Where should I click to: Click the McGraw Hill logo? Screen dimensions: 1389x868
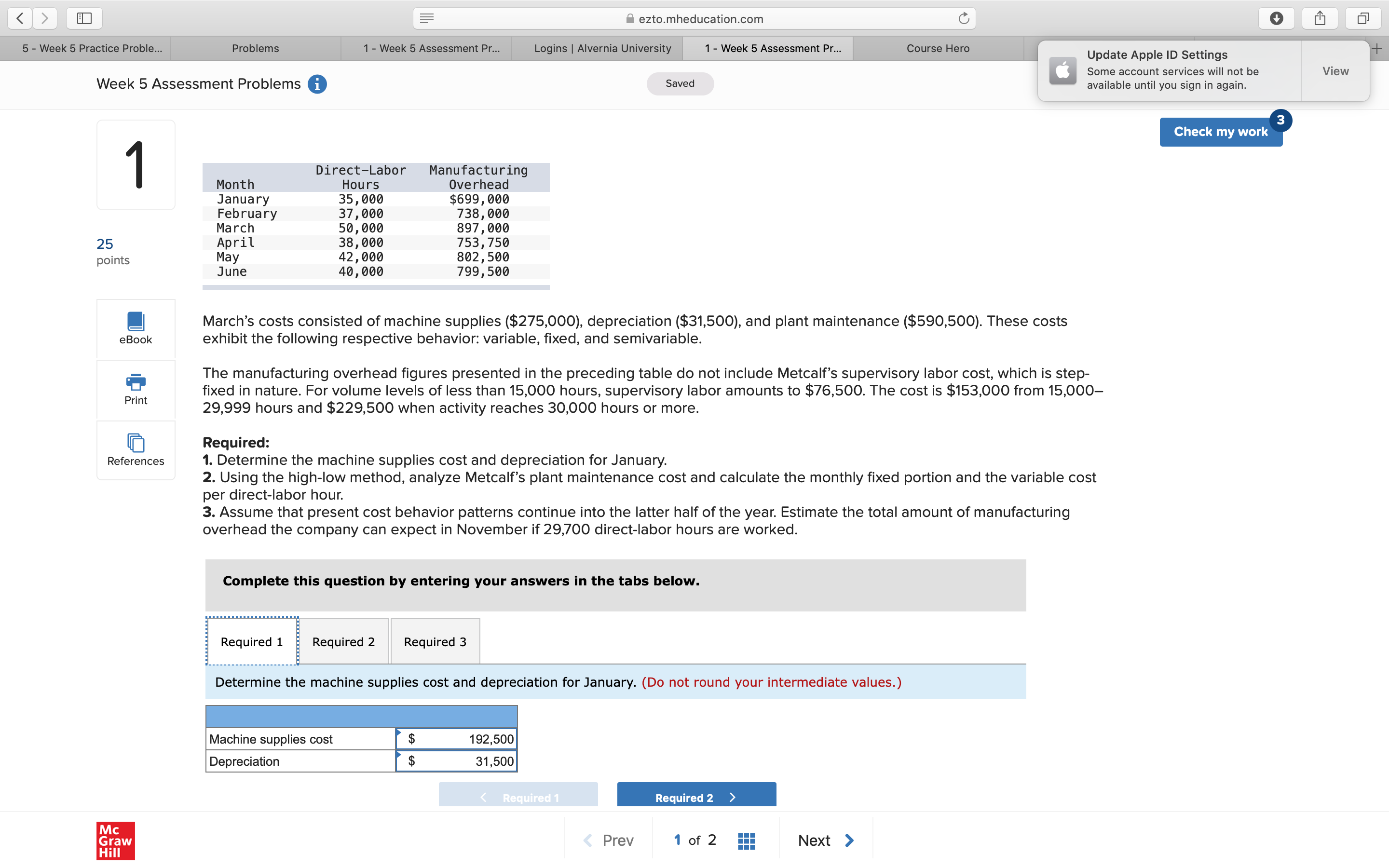pyautogui.click(x=115, y=841)
